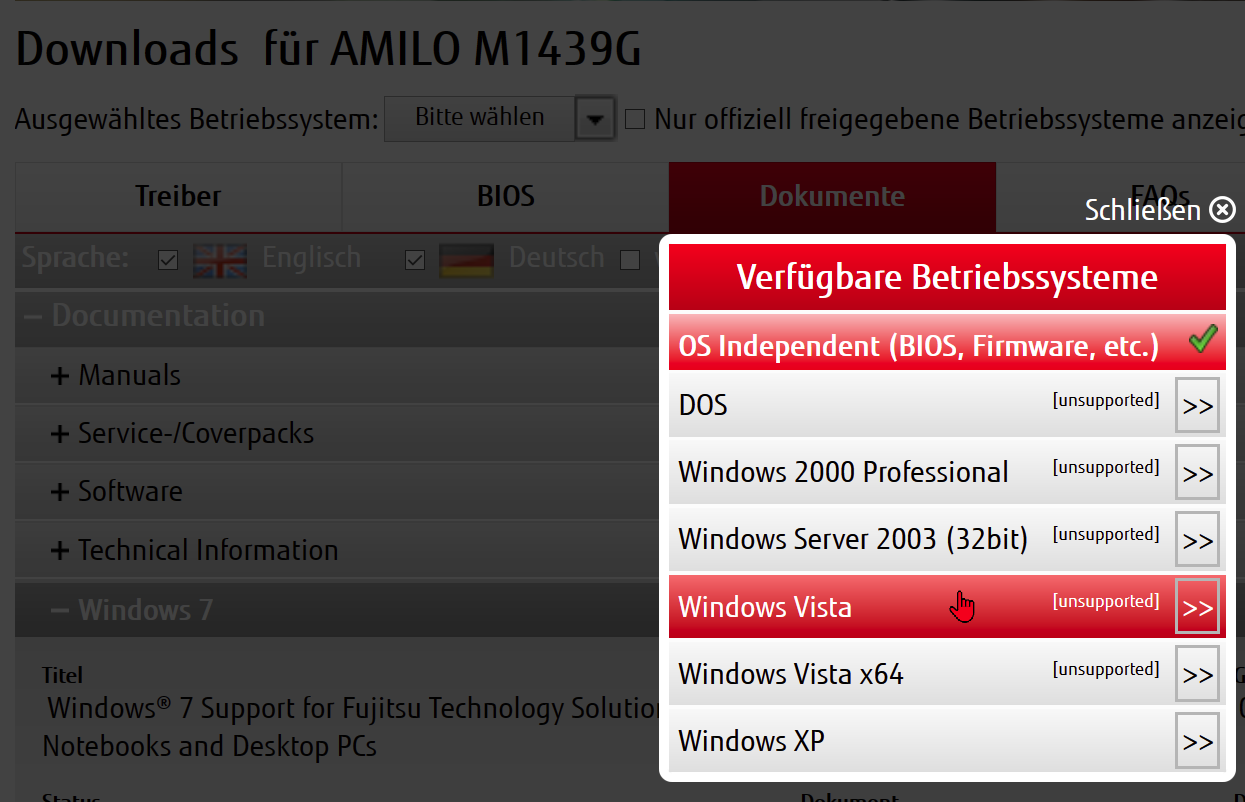This screenshot has height=802, width=1245.
Task: Click the Ausgewähltes Betriebssystem label
Action: [x=197, y=120]
